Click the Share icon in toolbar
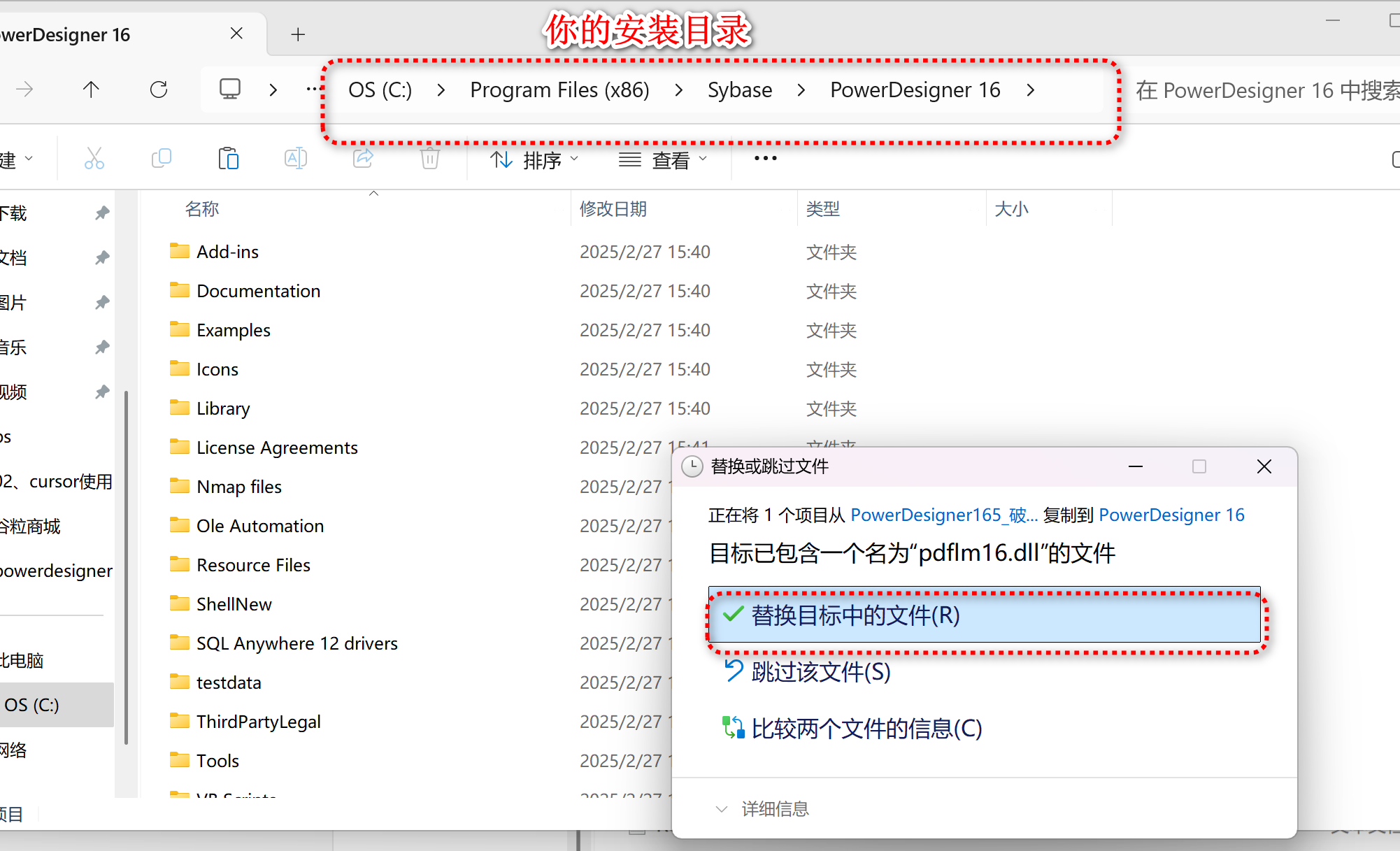Image resolution: width=1400 pixels, height=851 pixels. (x=363, y=159)
